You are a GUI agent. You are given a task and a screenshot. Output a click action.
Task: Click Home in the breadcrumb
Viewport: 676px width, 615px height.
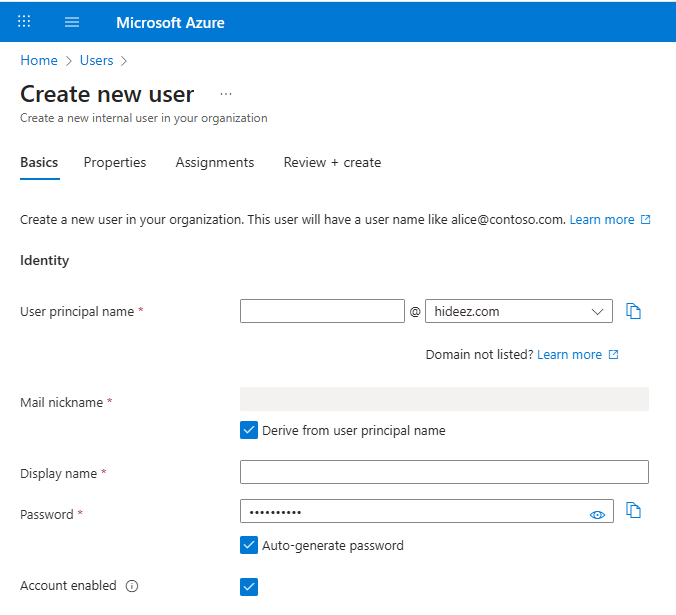(39, 60)
